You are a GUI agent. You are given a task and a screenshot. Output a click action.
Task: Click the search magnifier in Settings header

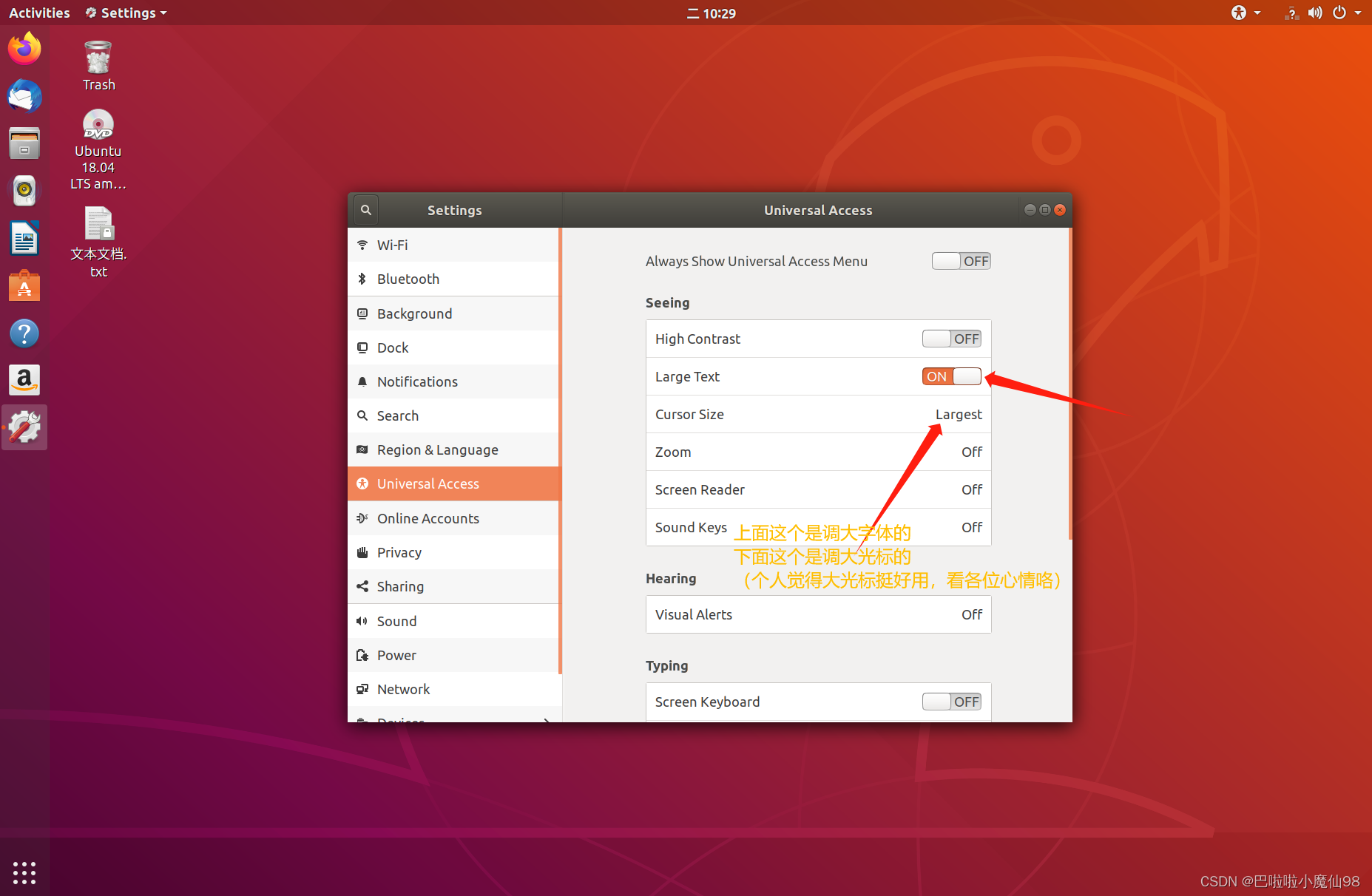(365, 209)
